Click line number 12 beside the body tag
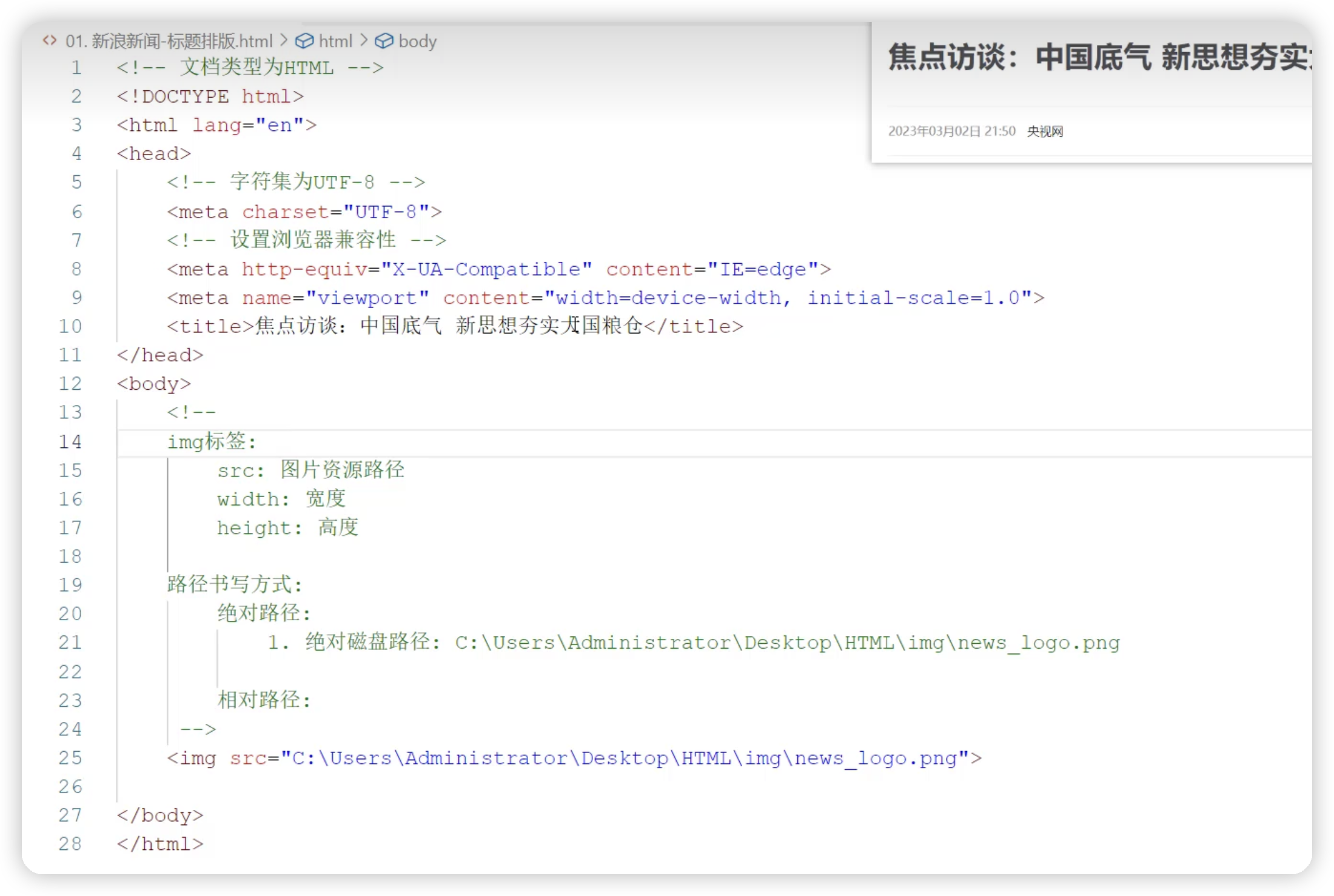Image resolution: width=1334 pixels, height=896 pixels. click(x=70, y=384)
